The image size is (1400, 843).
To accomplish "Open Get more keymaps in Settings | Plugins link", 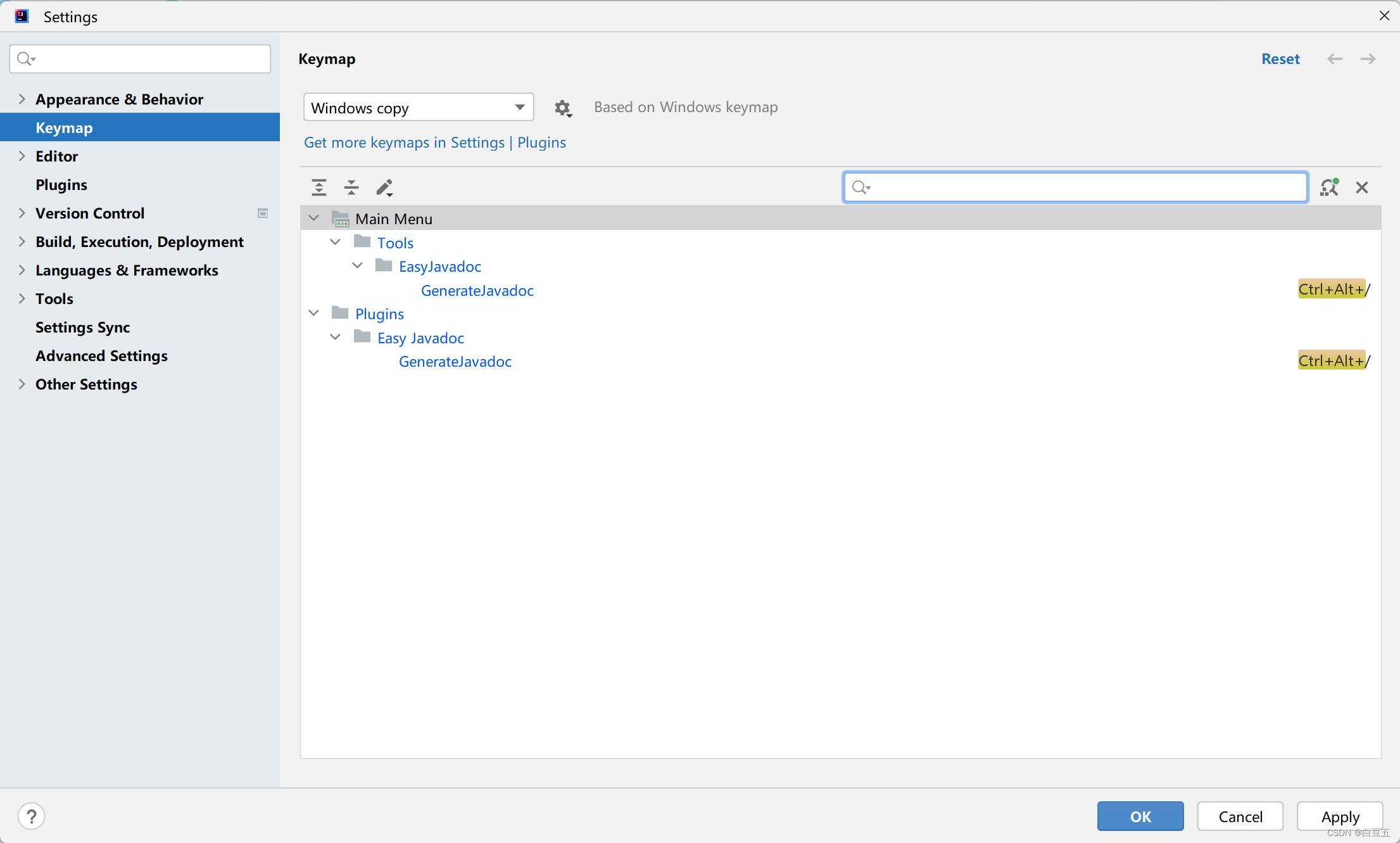I will coord(435,143).
